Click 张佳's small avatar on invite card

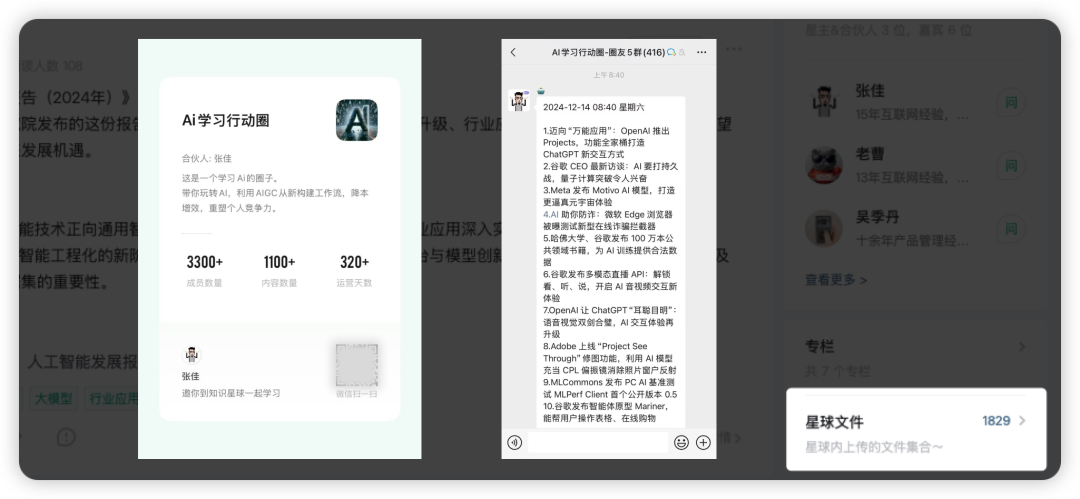tap(191, 355)
